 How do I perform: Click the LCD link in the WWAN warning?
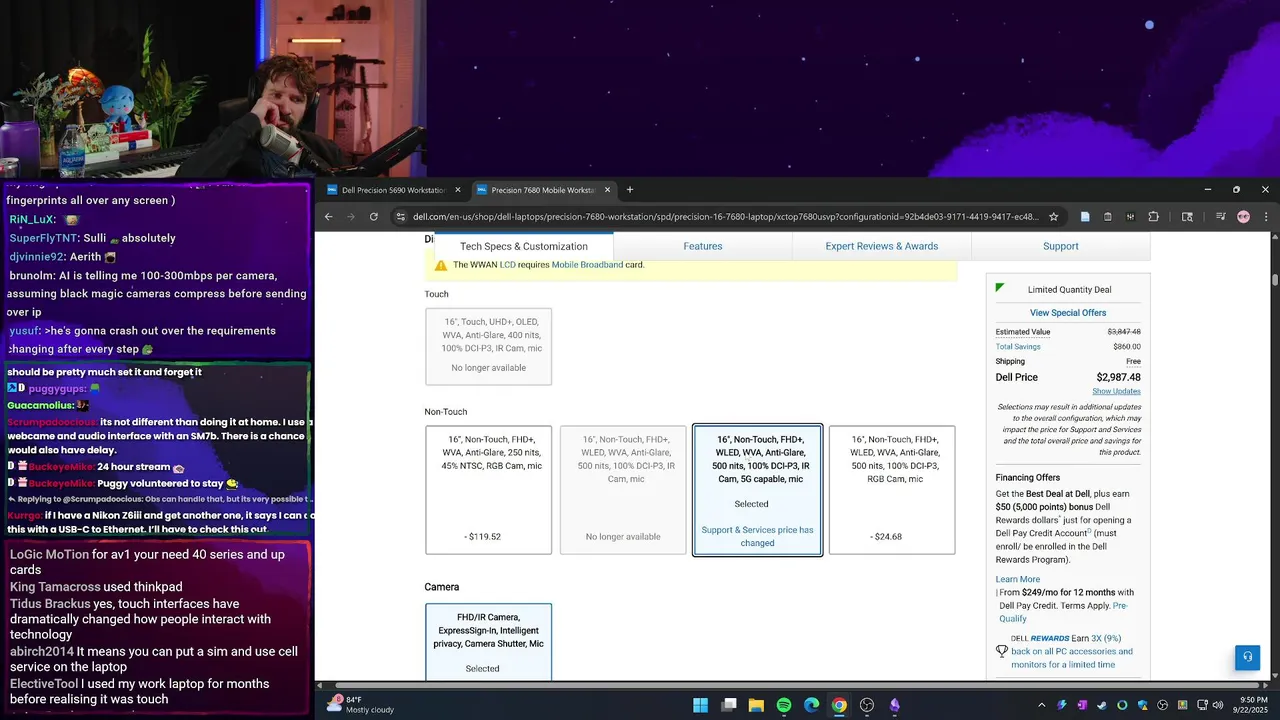[x=508, y=265]
